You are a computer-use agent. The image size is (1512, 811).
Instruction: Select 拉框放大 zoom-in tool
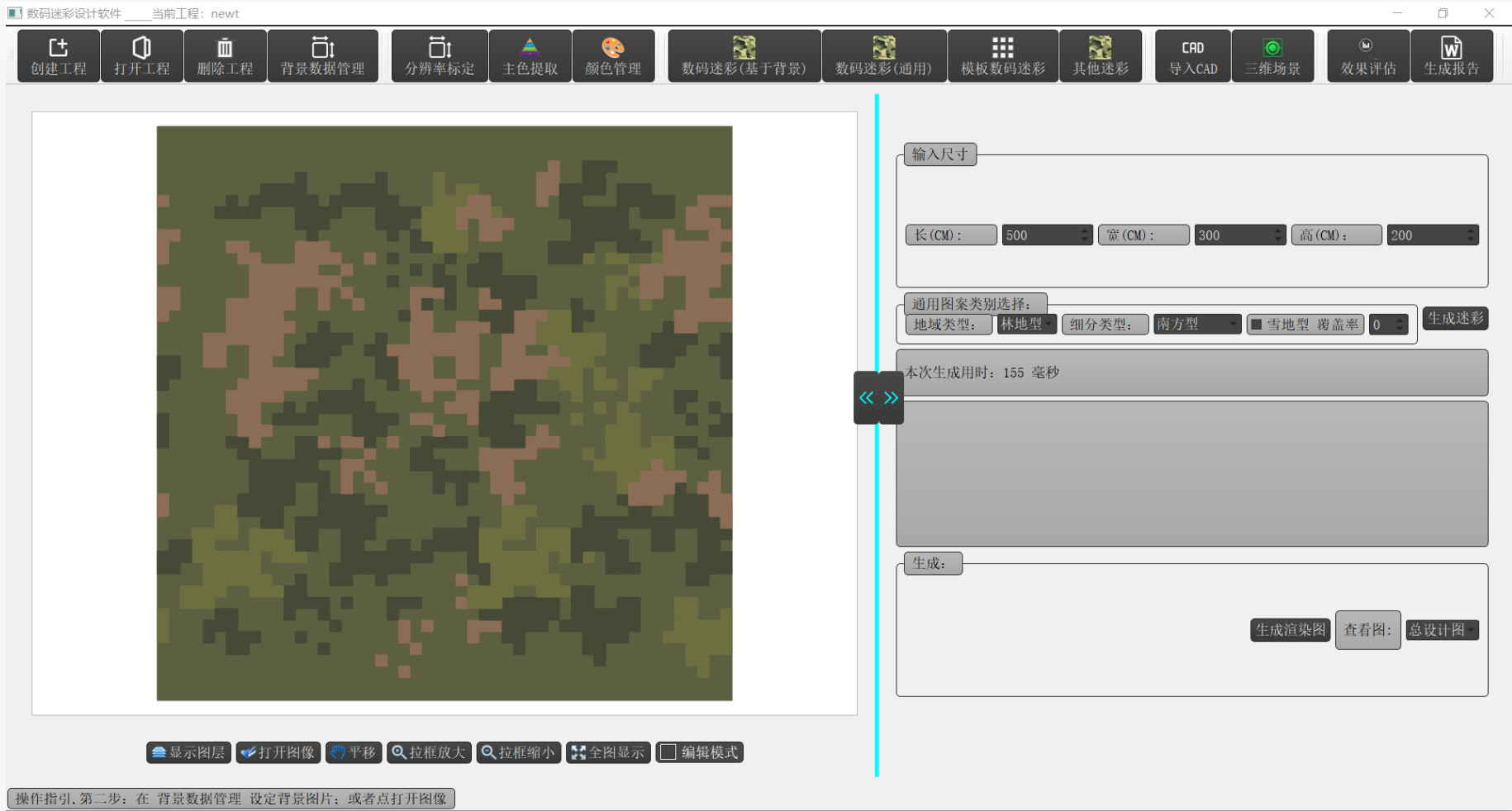(430, 752)
